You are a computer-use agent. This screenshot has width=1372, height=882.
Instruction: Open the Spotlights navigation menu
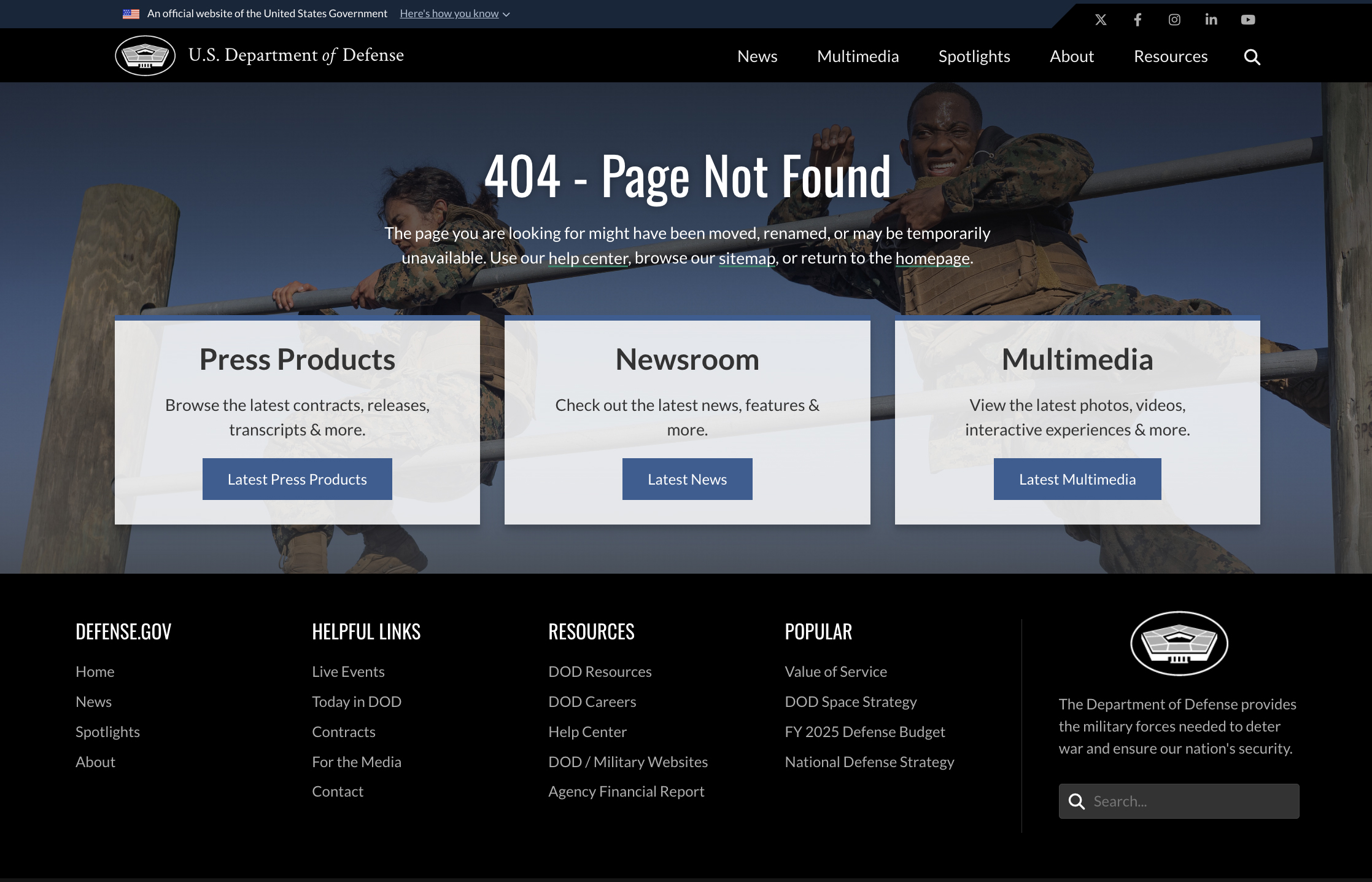coord(974,57)
